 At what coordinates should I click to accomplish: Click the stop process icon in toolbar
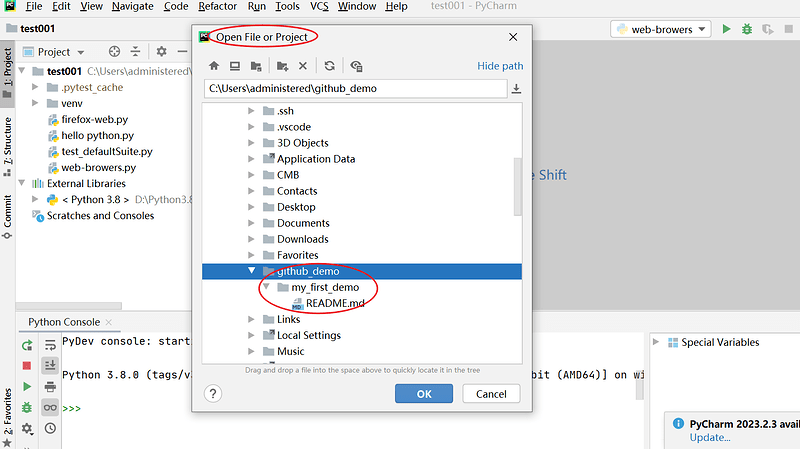coord(789,29)
